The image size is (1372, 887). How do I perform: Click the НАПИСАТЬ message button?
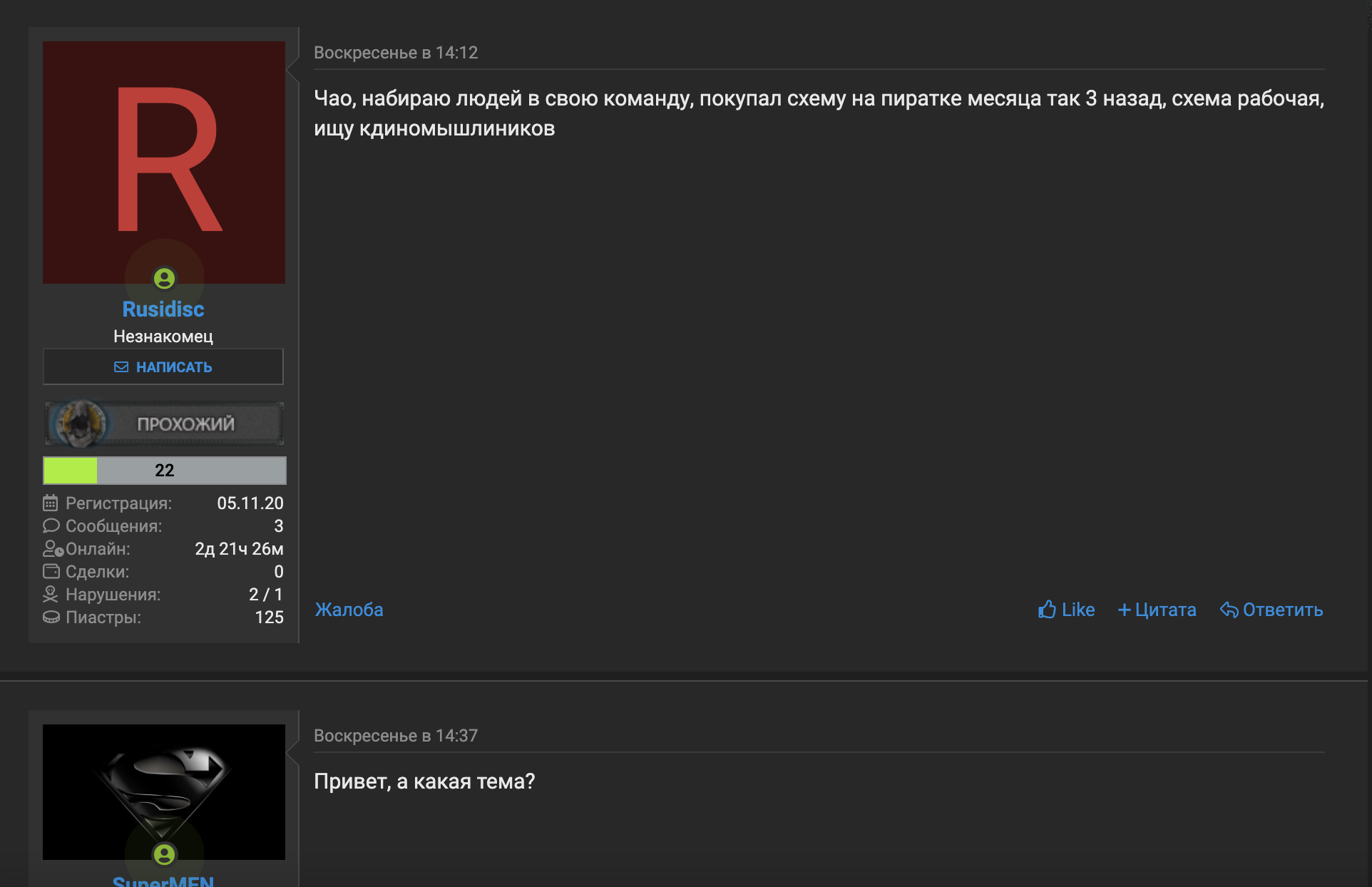163,366
